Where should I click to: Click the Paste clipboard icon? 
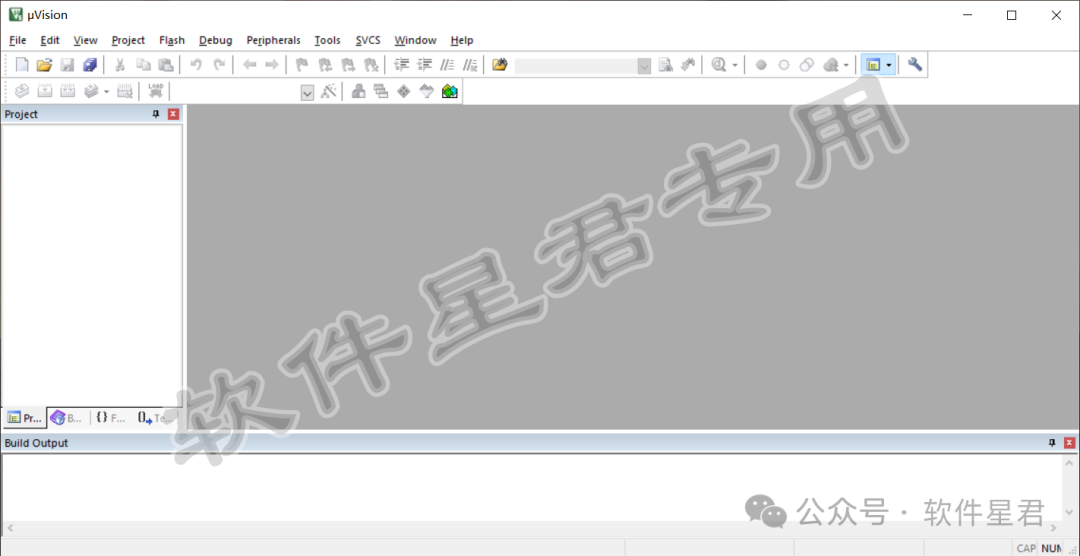pos(165,65)
